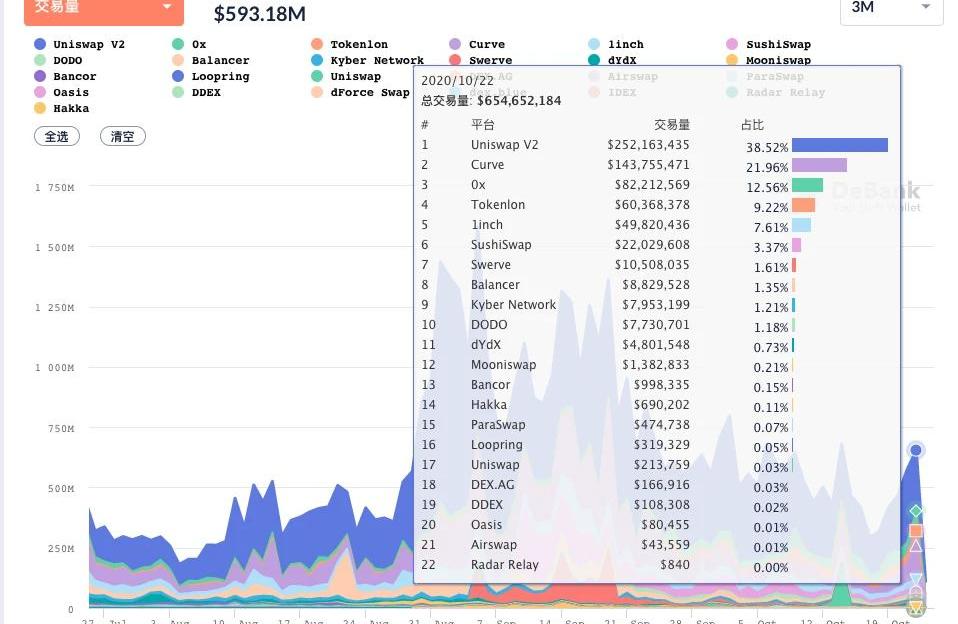Screen dimensions: 958x624
Task: Click the light blue 1inch legend dot
Action: (594, 44)
